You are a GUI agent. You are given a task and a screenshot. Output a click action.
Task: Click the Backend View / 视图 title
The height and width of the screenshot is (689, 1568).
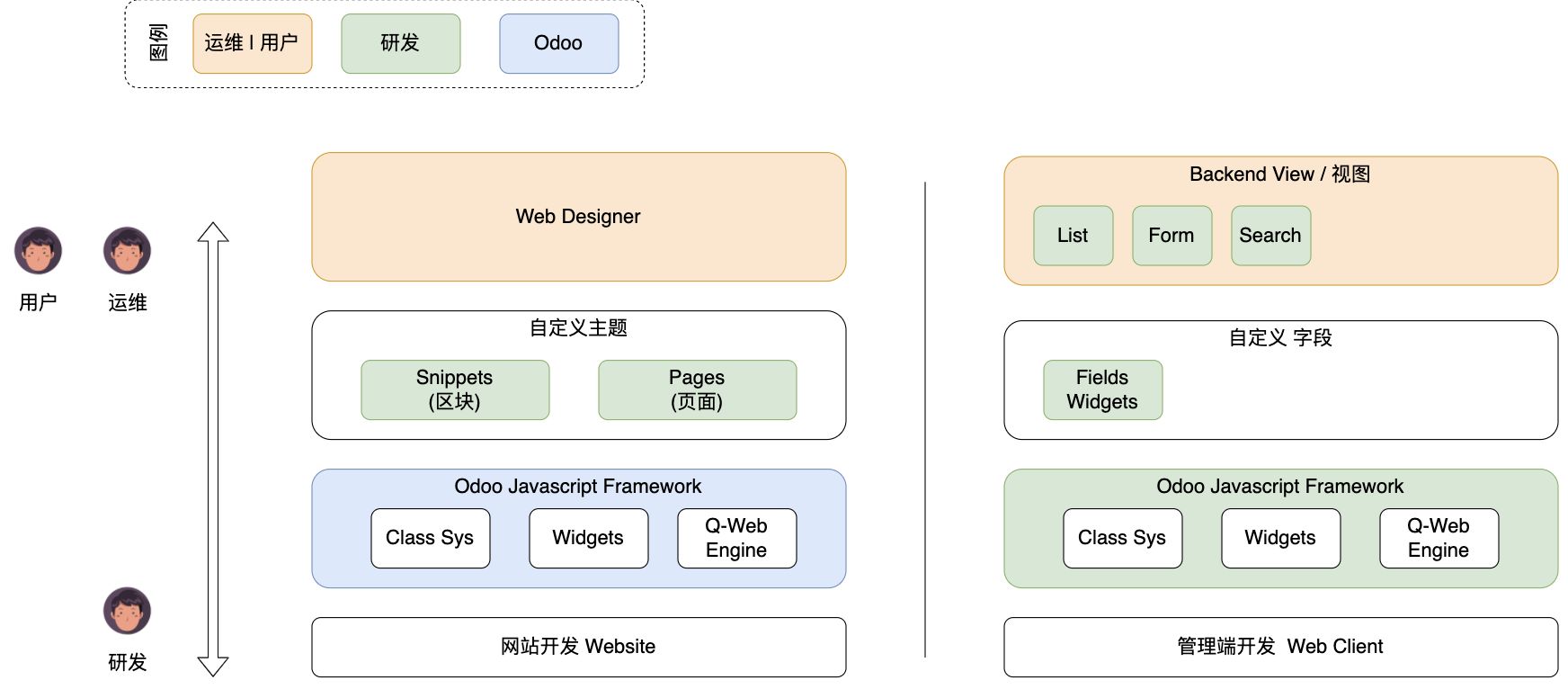click(x=1280, y=174)
